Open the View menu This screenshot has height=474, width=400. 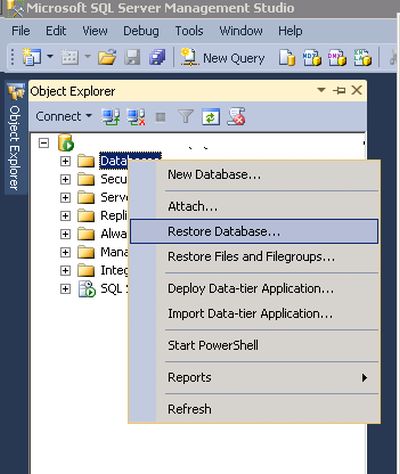pos(95,31)
